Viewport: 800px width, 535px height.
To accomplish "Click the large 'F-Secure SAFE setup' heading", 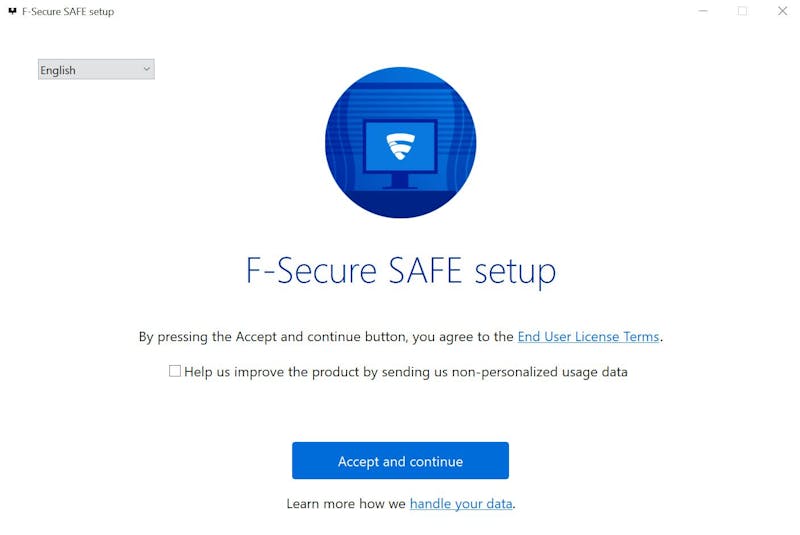I will pos(400,271).
